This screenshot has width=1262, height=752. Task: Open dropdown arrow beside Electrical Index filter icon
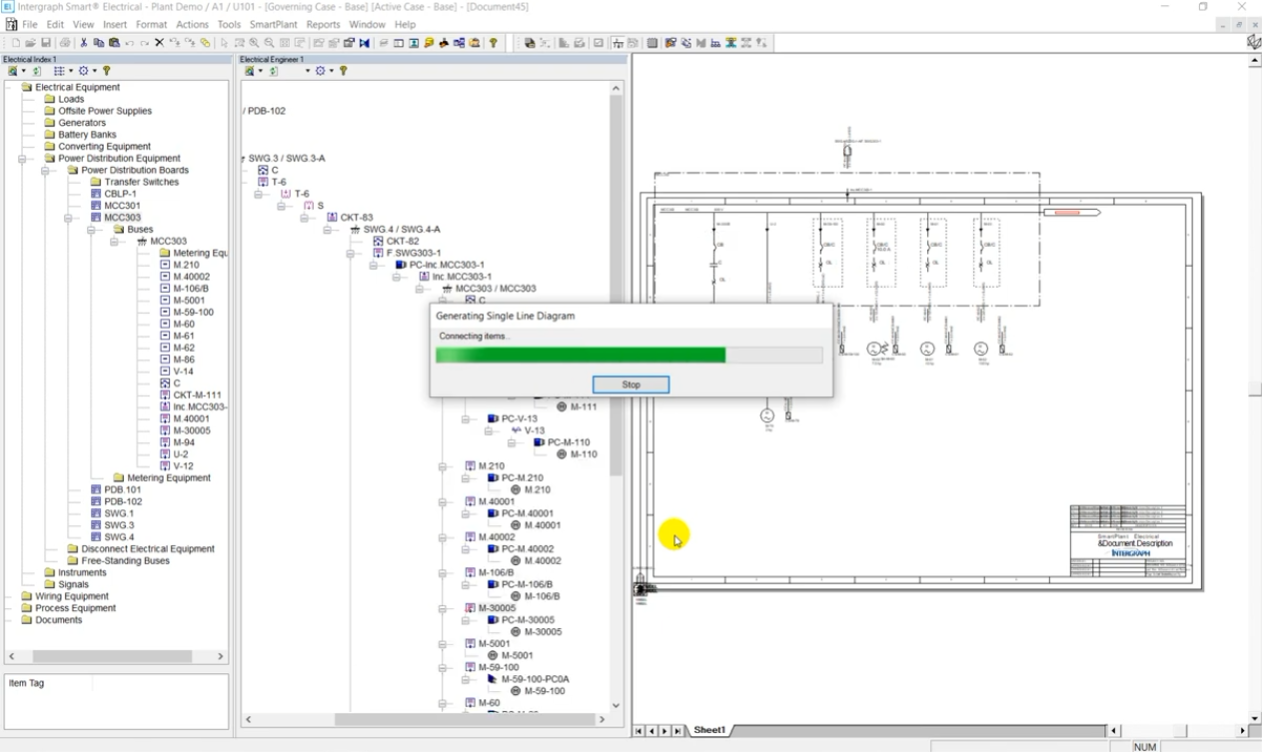pyautogui.click(x=24, y=71)
